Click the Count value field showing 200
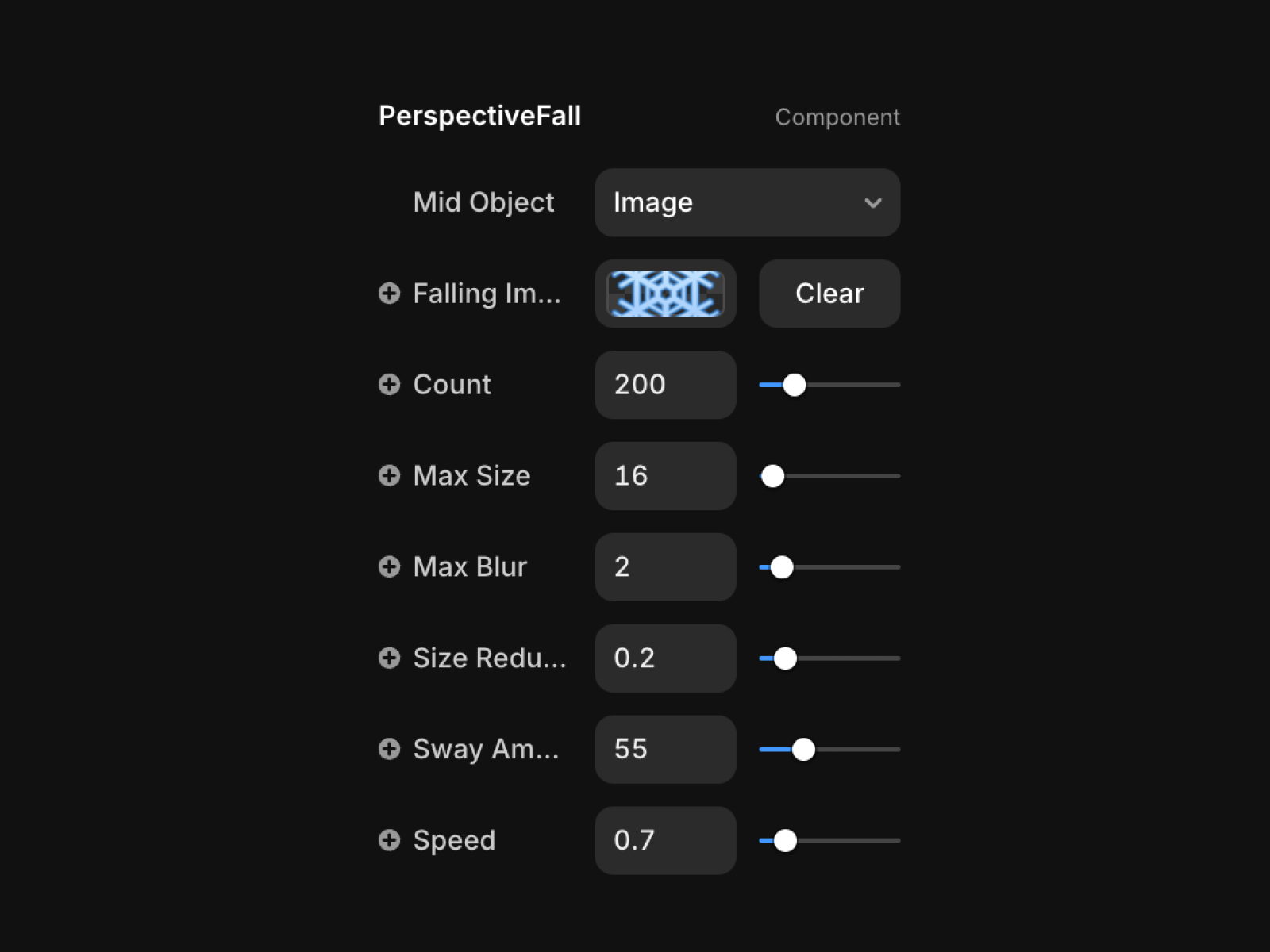This screenshot has width=1270, height=952. coord(666,385)
